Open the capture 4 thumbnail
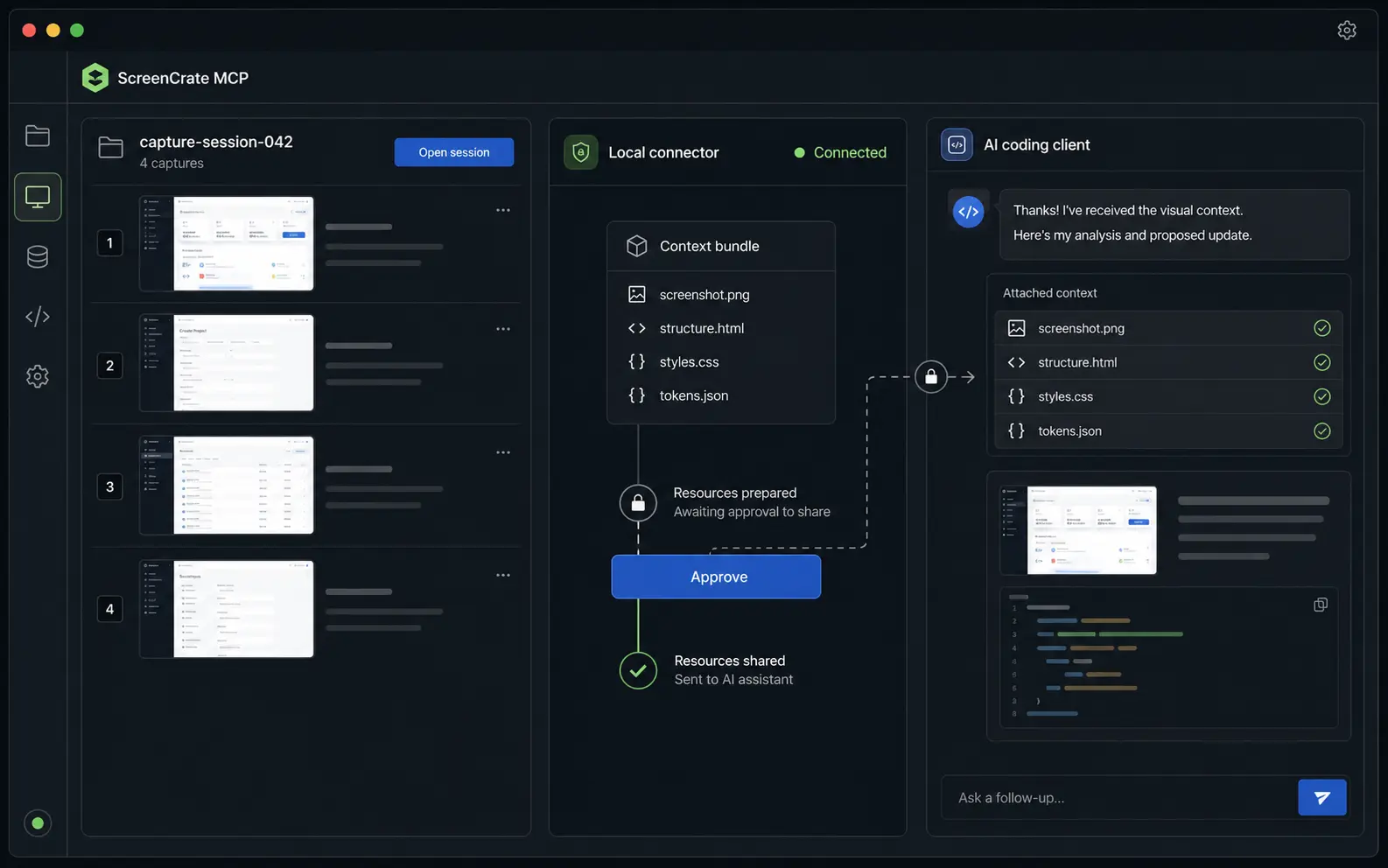This screenshot has height=868, width=1388. tap(227, 609)
